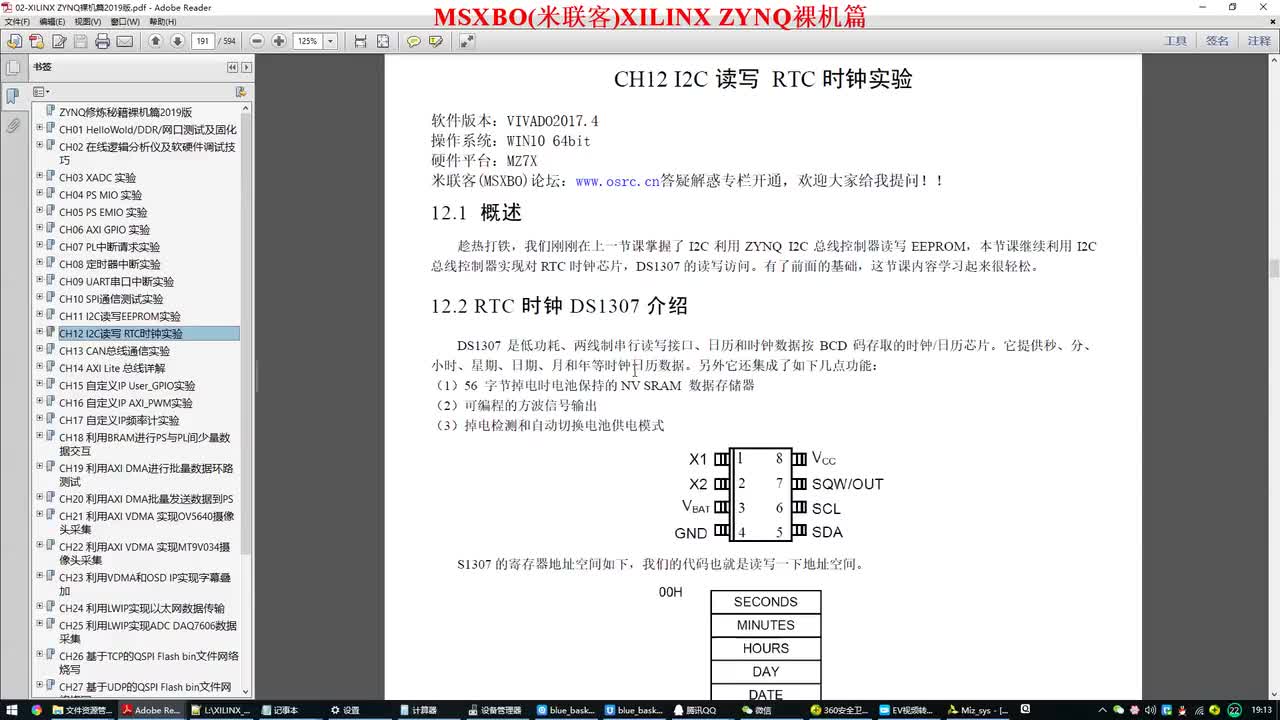
Task: Click the www.osrc.cn forum link
Action: (x=617, y=181)
